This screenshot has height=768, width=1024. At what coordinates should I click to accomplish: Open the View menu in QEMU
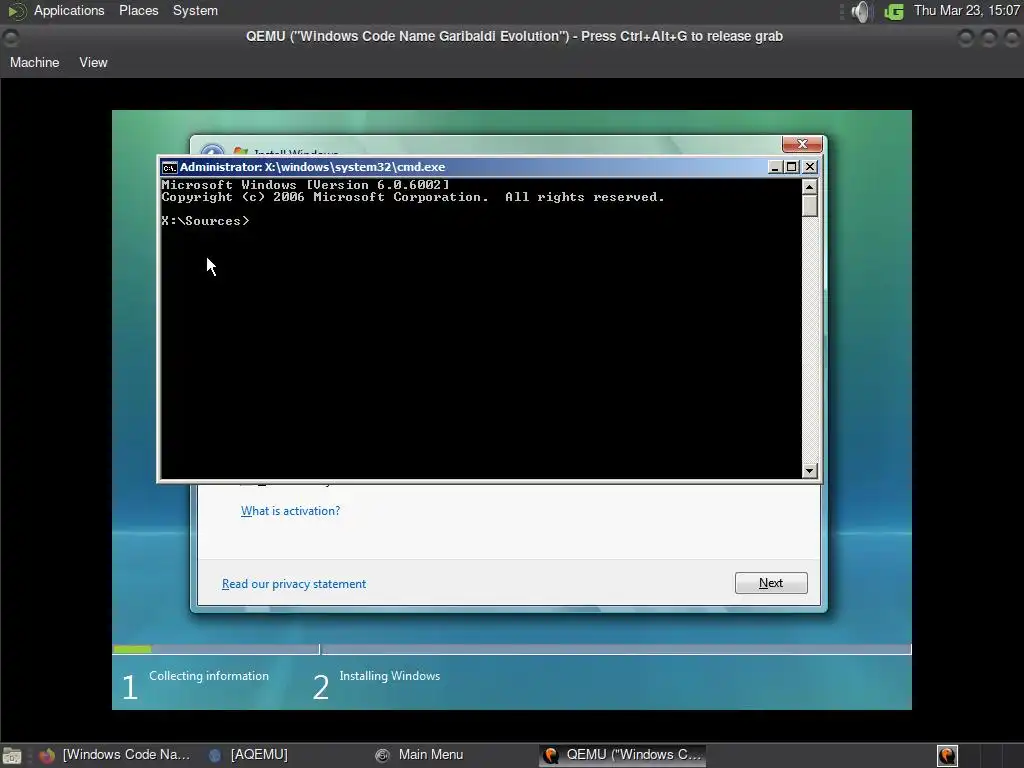[93, 63]
